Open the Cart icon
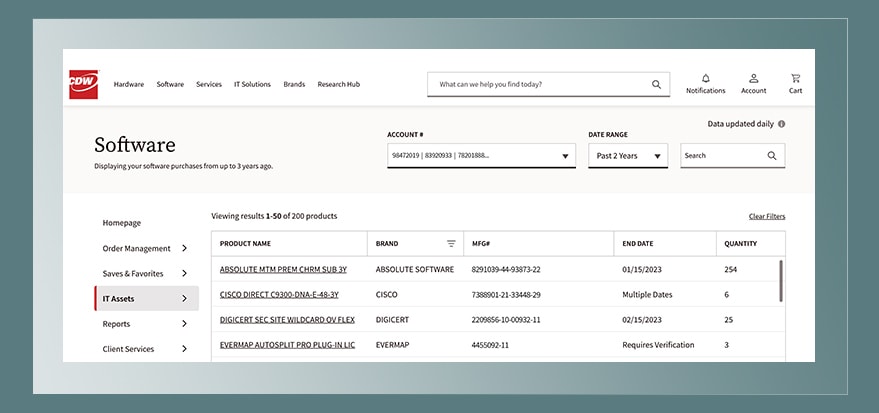 pos(795,78)
